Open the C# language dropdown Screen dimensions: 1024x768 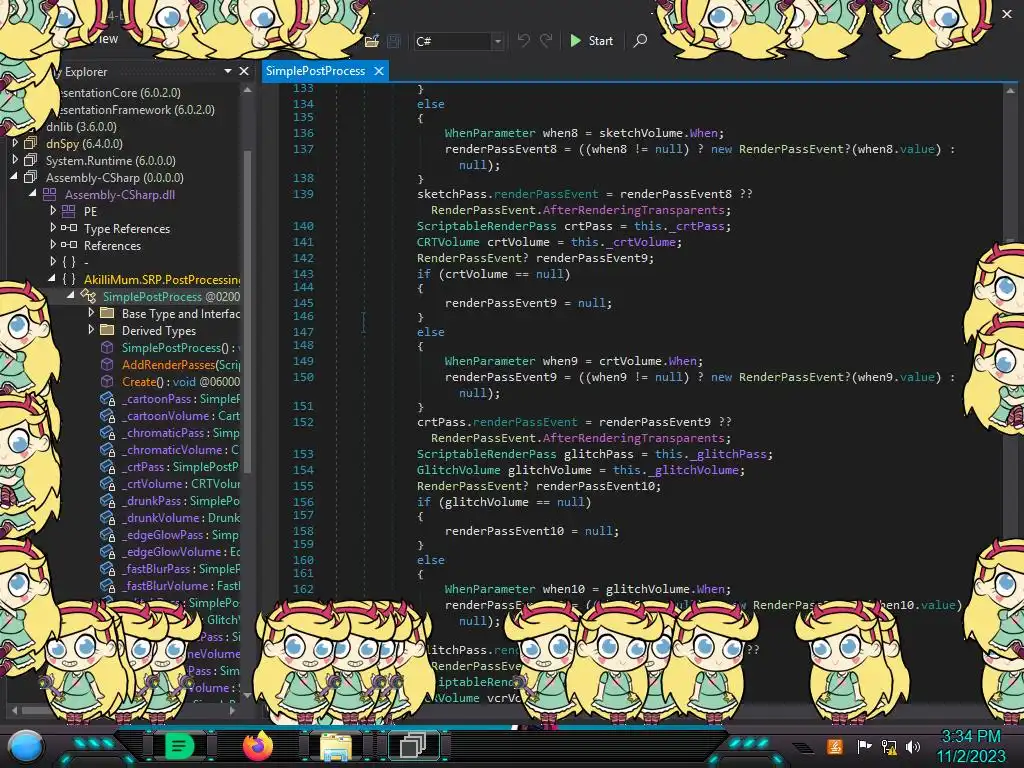click(498, 41)
